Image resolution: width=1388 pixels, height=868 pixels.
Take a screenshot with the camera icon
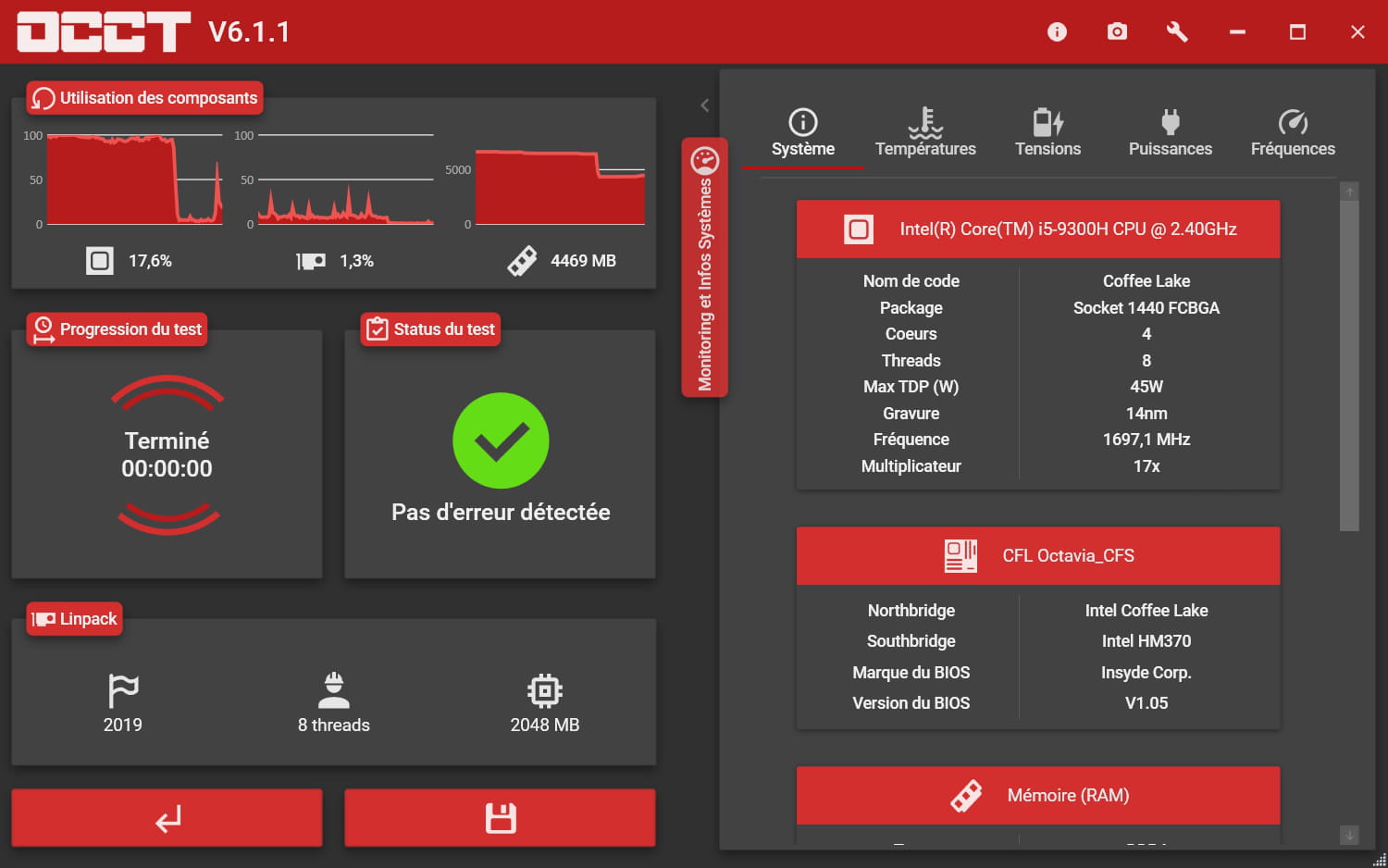pos(1117,32)
